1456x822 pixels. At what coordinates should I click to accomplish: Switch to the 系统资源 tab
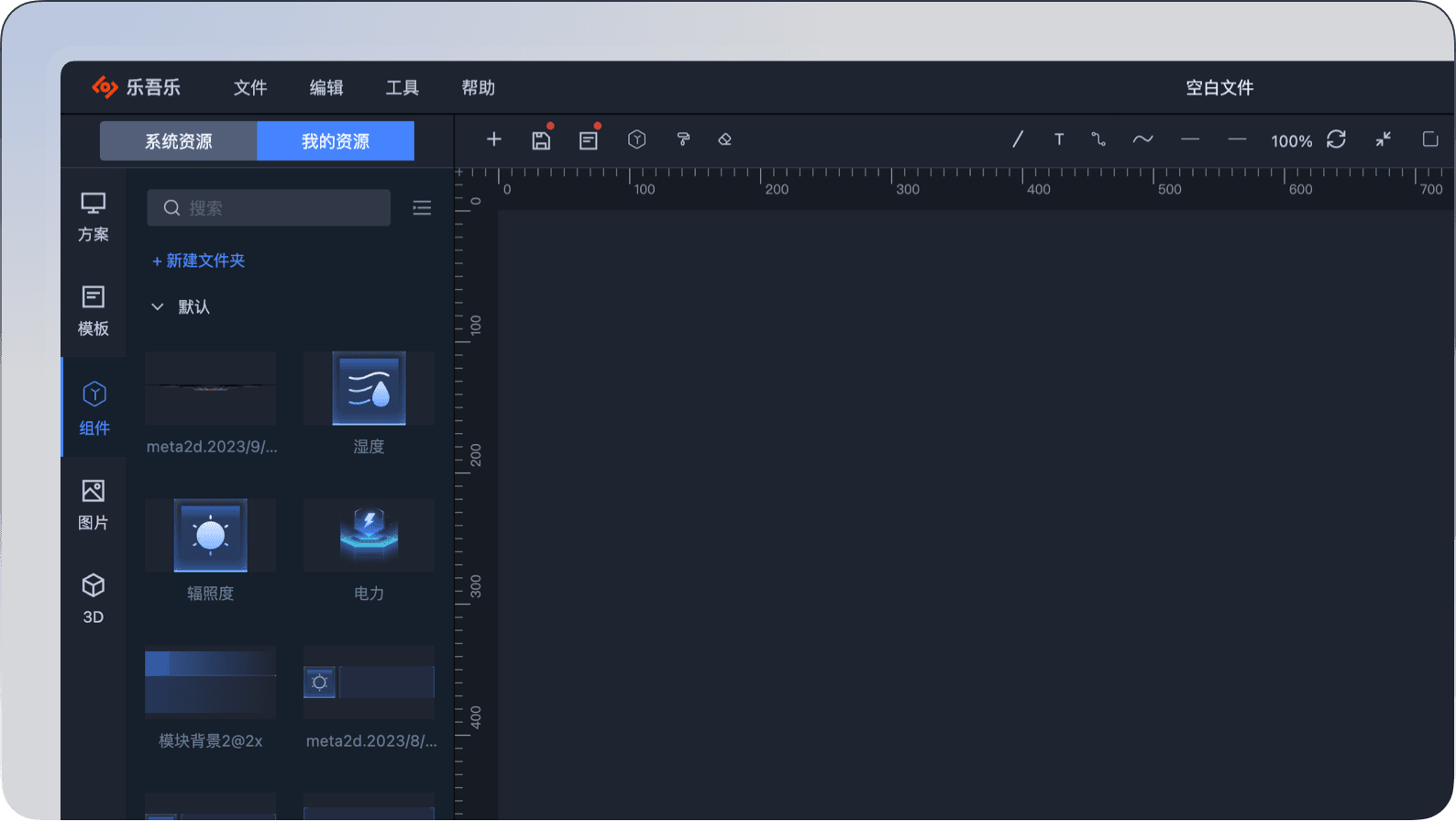click(179, 141)
